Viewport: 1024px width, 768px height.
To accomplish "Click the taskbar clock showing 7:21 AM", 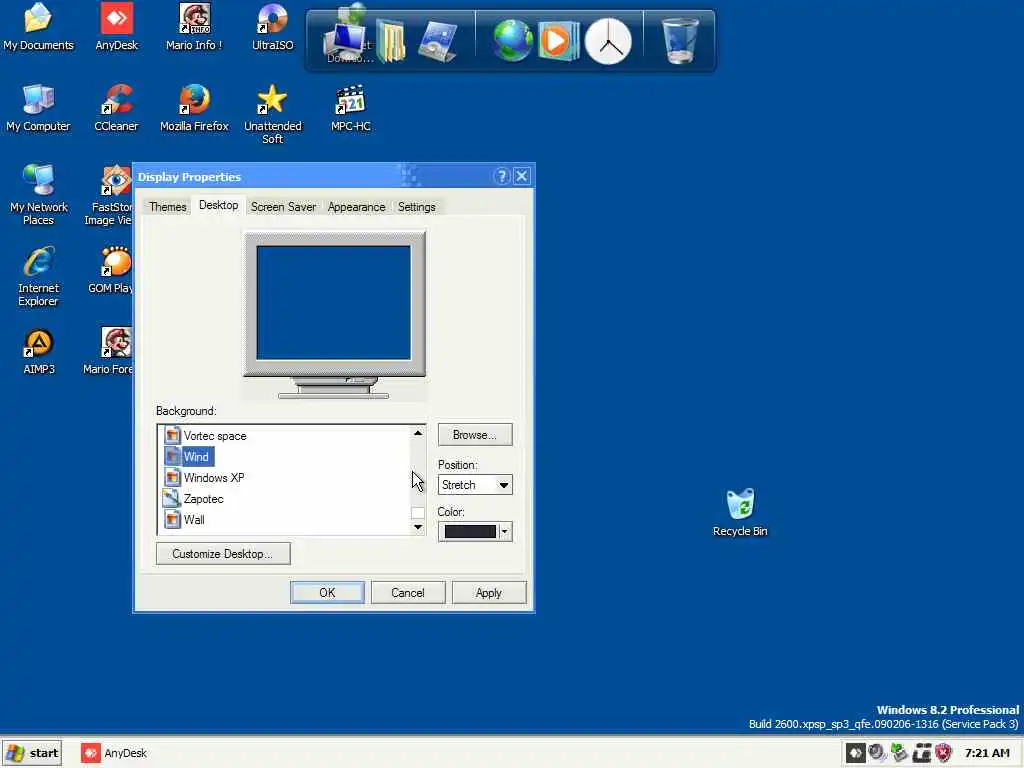I will [x=987, y=753].
